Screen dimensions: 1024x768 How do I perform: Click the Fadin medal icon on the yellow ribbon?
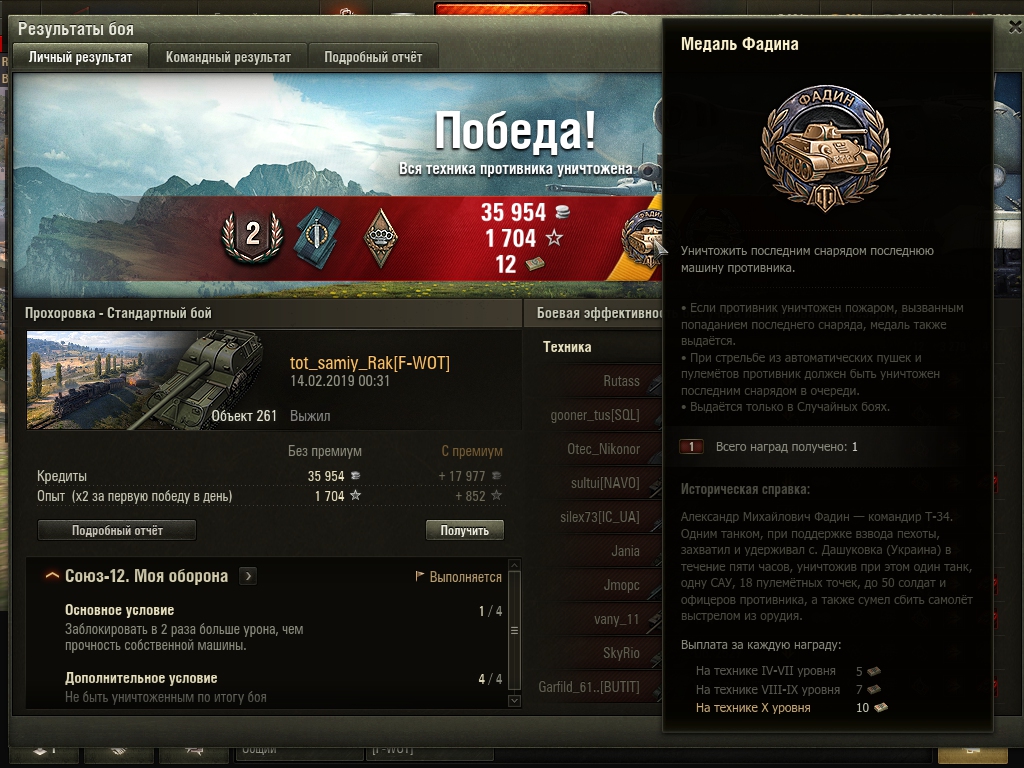pos(642,238)
